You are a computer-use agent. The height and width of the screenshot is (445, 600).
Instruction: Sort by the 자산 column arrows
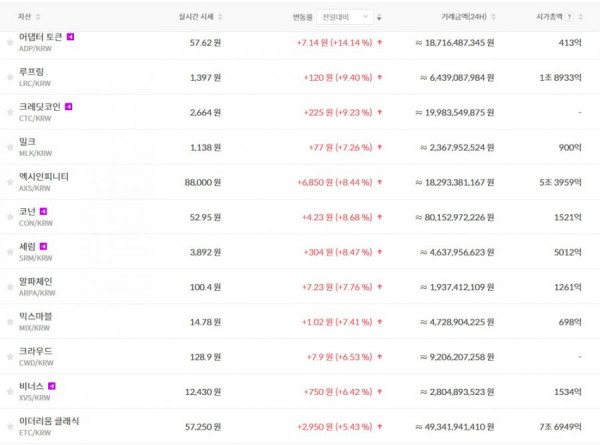(x=38, y=17)
